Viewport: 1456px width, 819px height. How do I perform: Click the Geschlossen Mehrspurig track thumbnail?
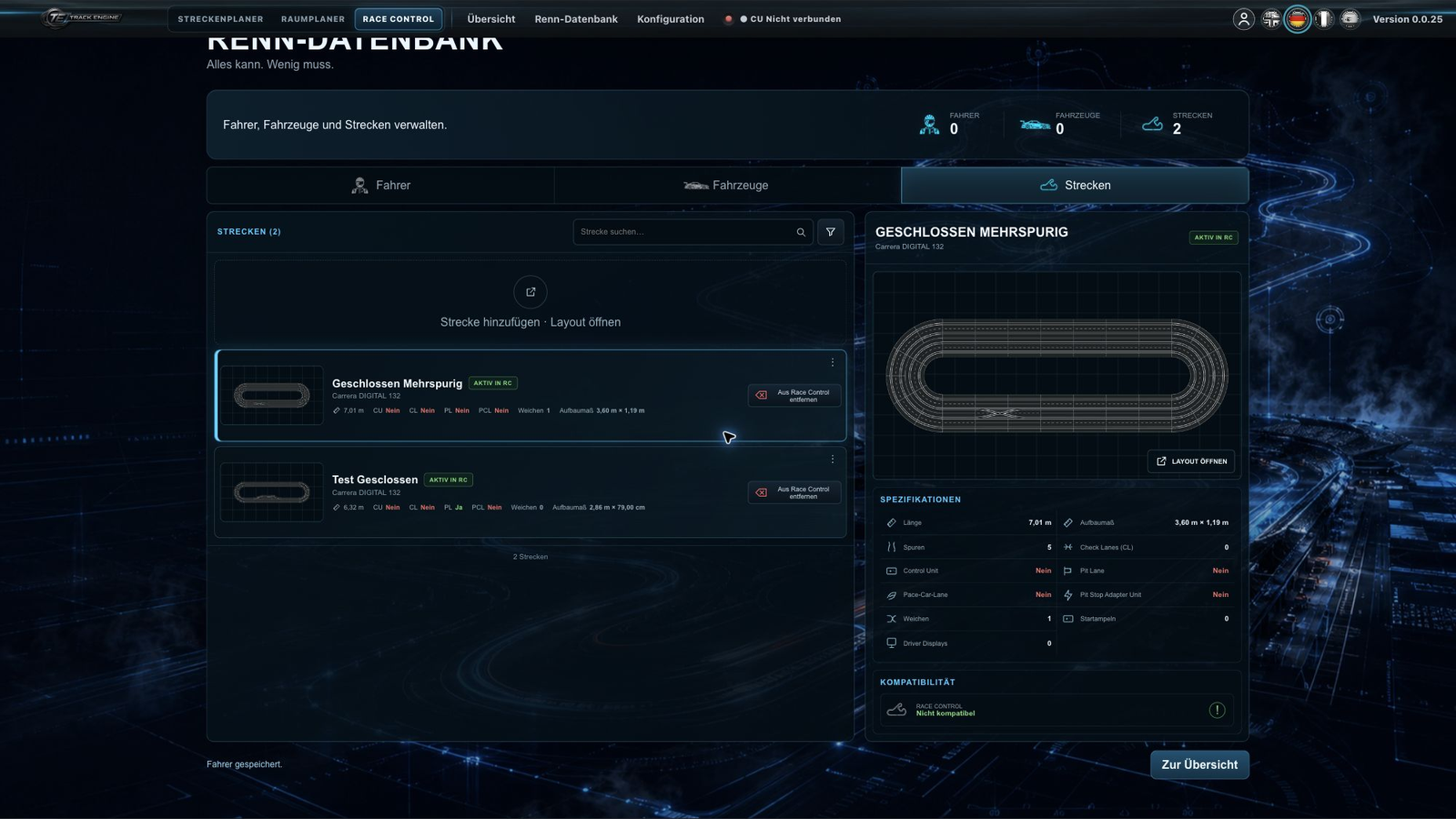click(272, 395)
